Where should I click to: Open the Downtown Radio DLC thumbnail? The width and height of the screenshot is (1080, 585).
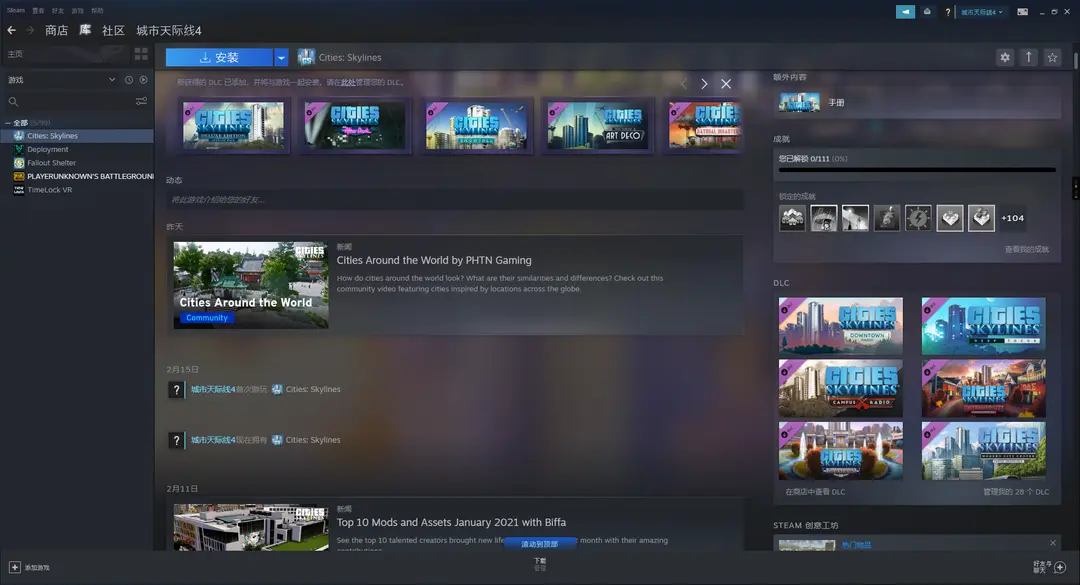(x=840, y=326)
